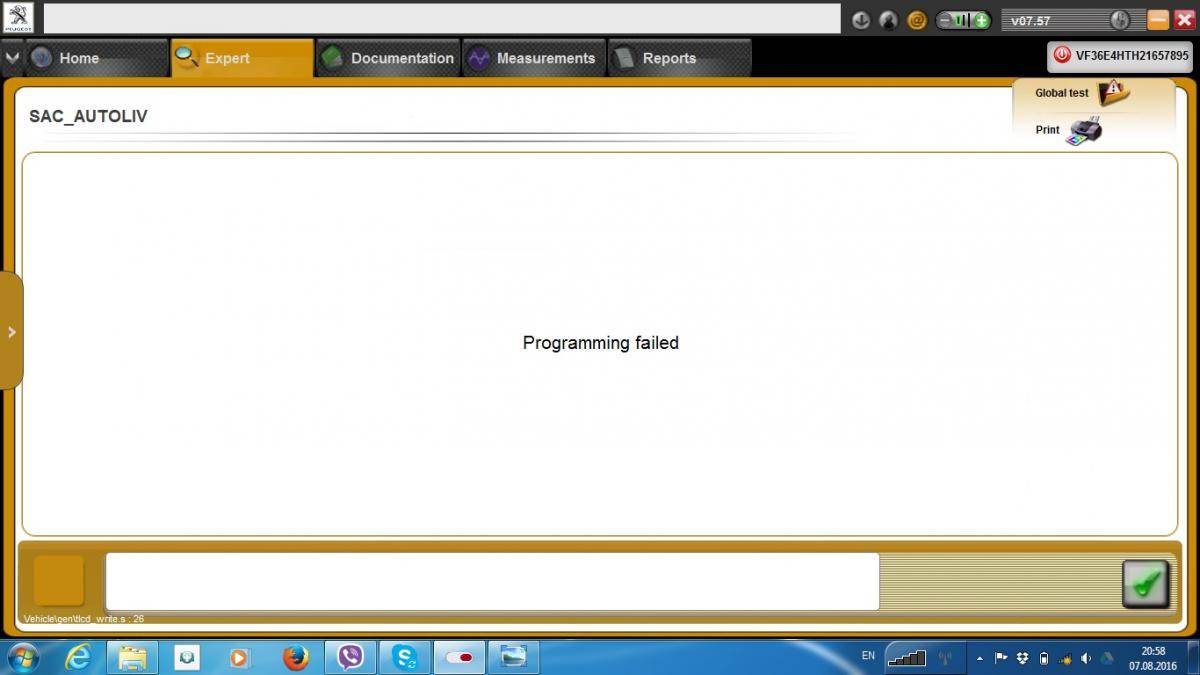Image resolution: width=1200 pixels, height=675 pixels.
Task: Expand the left side panel arrow
Action: [x=11, y=332]
